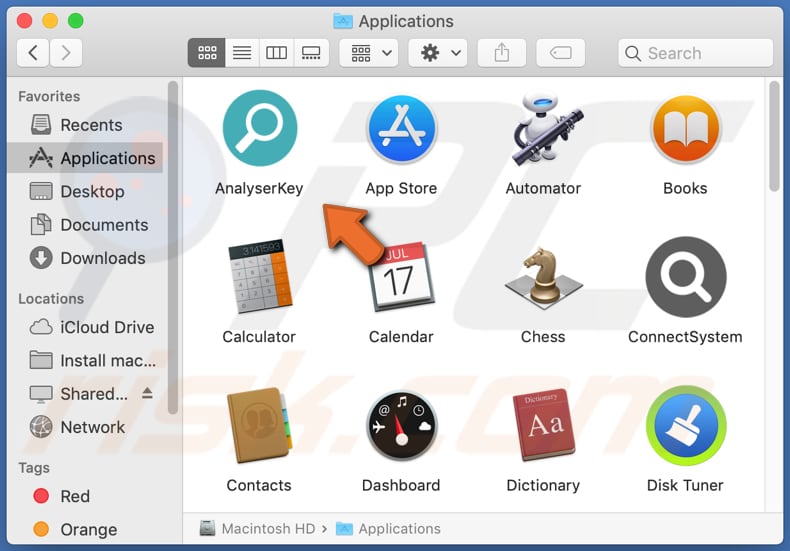790x551 pixels.
Task: Select the ConnectSystem app icon
Action: point(686,277)
